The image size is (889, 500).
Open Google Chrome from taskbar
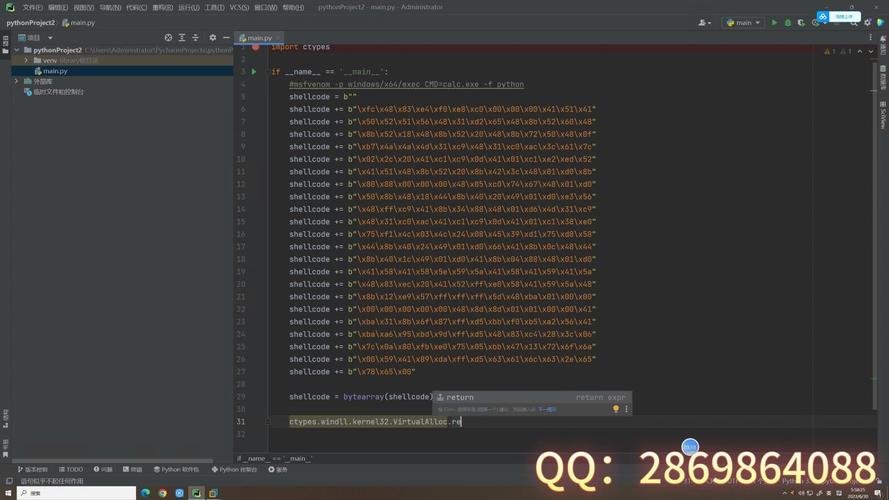click(163, 493)
